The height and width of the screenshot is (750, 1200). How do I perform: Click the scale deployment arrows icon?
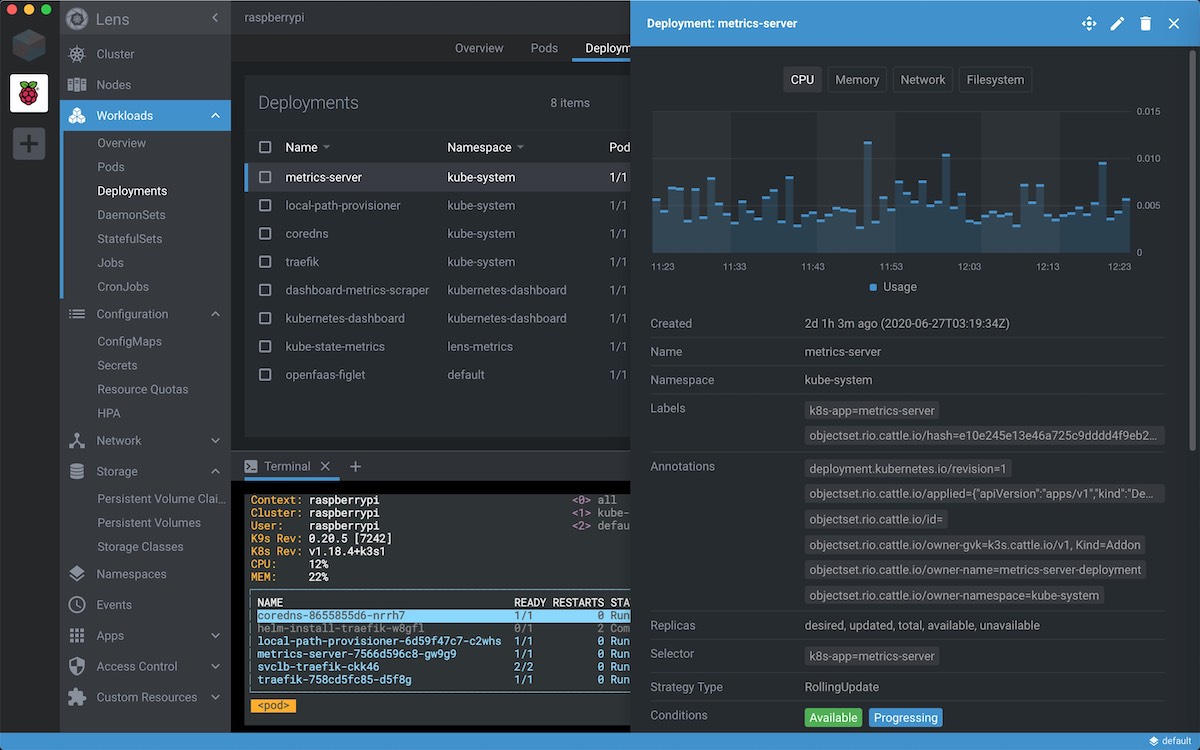1089,23
